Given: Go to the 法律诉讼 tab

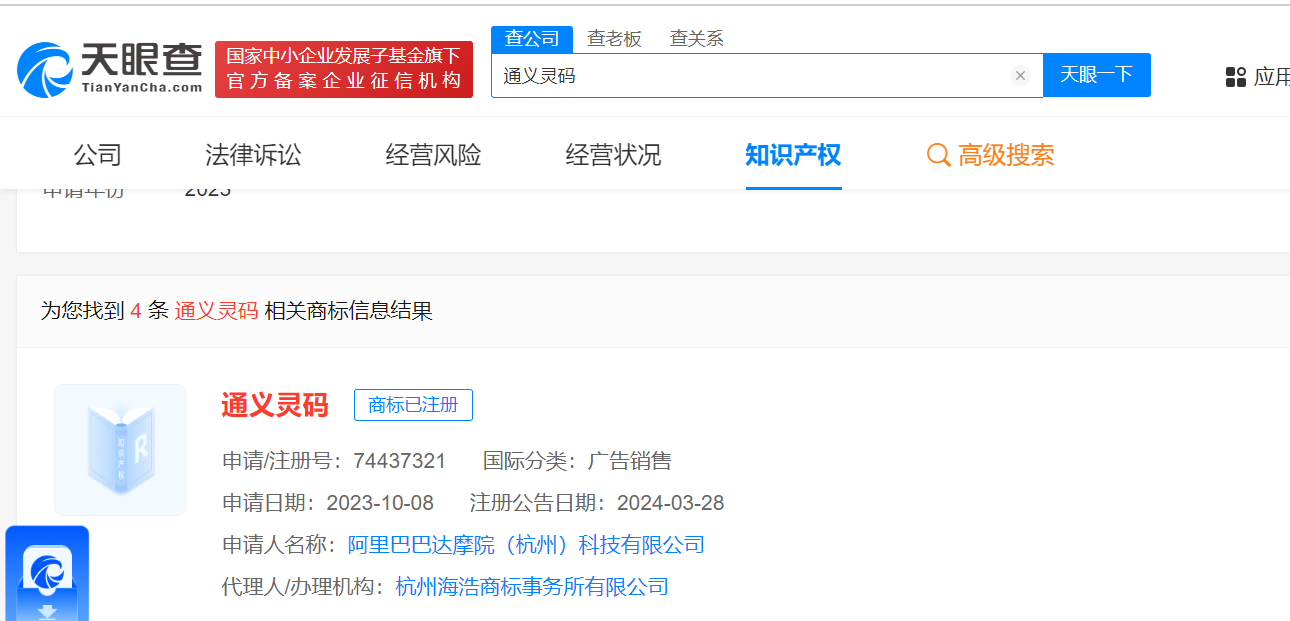Looking at the screenshot, I should pyautogui.click(x=253, y=155).
